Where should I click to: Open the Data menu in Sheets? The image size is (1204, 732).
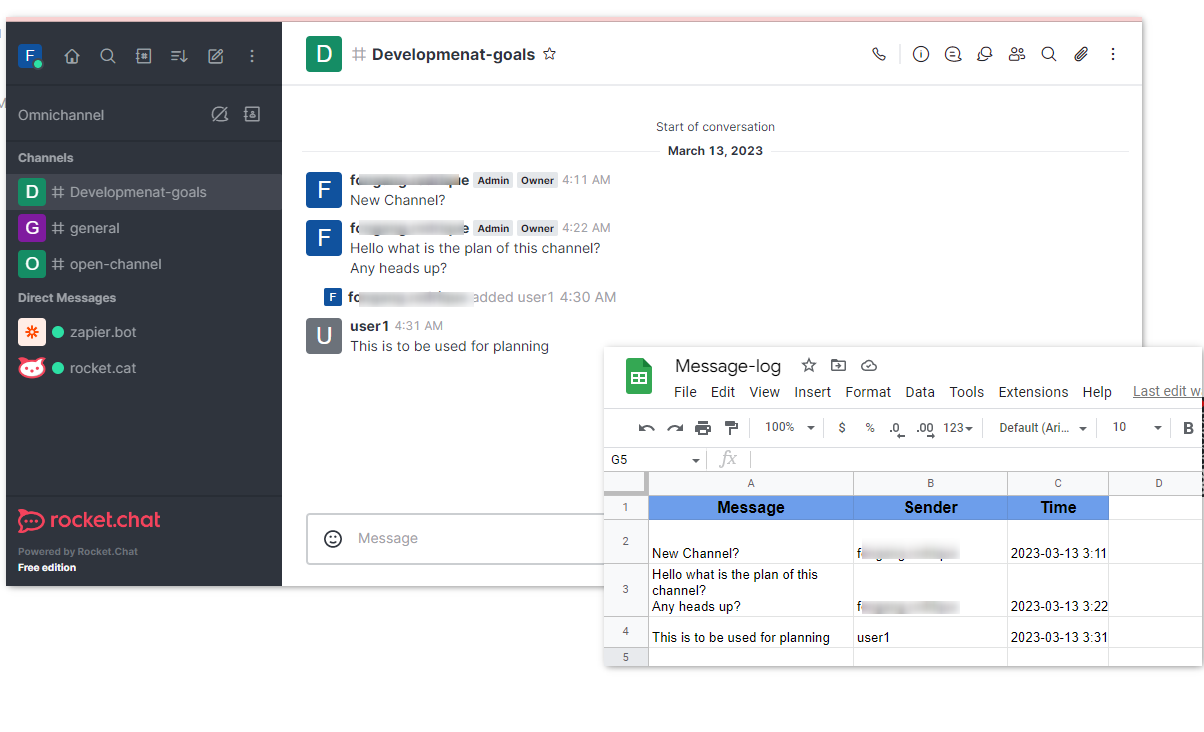coord(920,392)
